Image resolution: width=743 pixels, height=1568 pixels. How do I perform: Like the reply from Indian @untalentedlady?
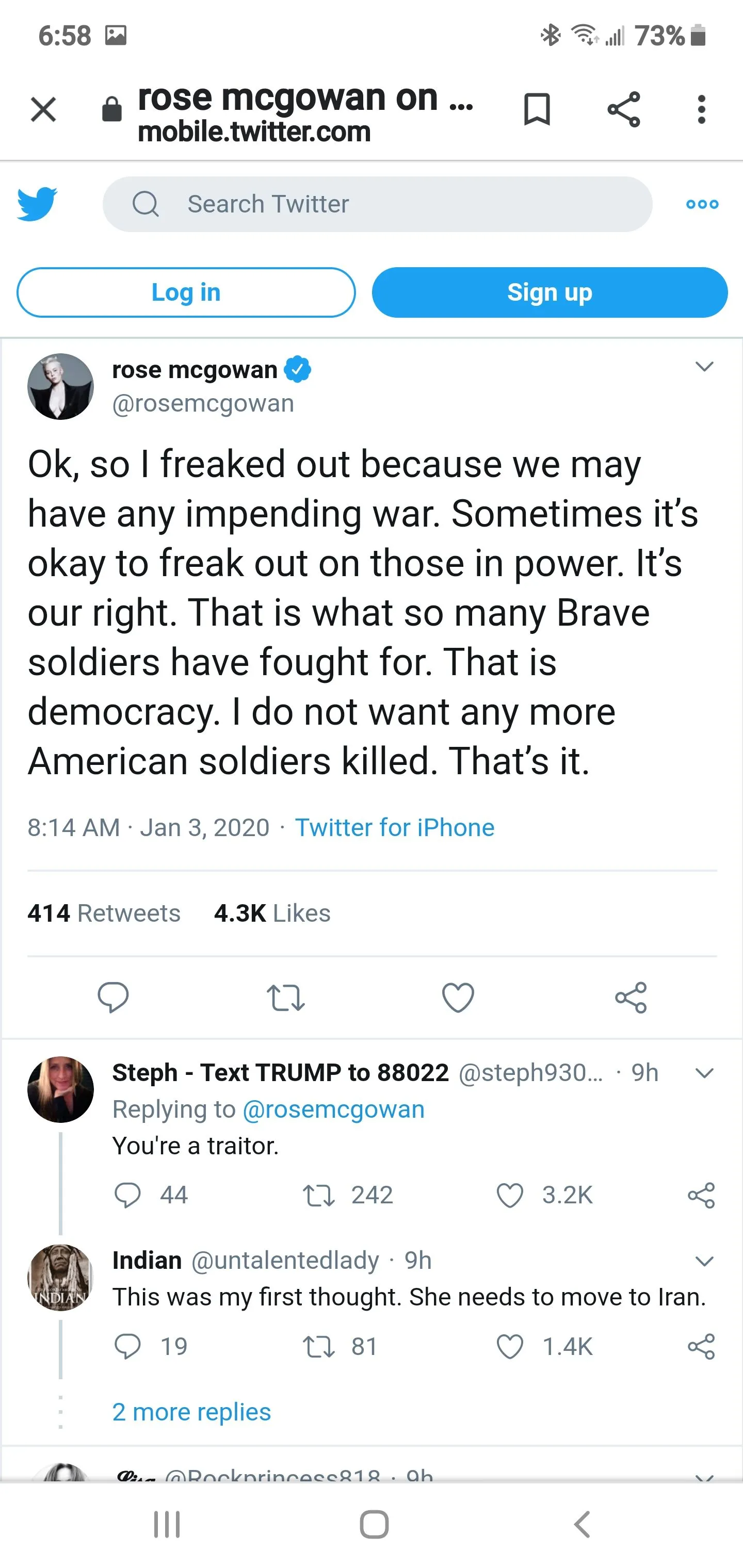pyautogui.click(x=510, y=1346)
